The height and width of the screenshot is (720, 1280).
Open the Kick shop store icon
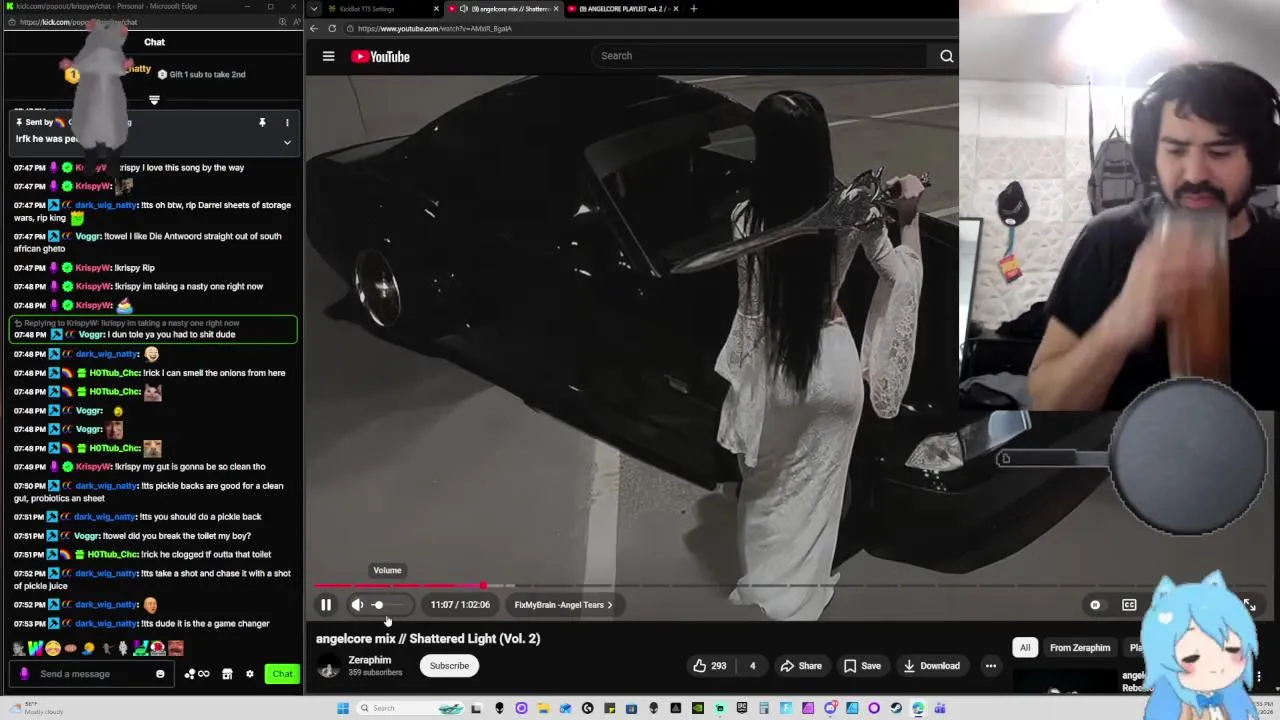pyautogui.click(x=227, y=674)
